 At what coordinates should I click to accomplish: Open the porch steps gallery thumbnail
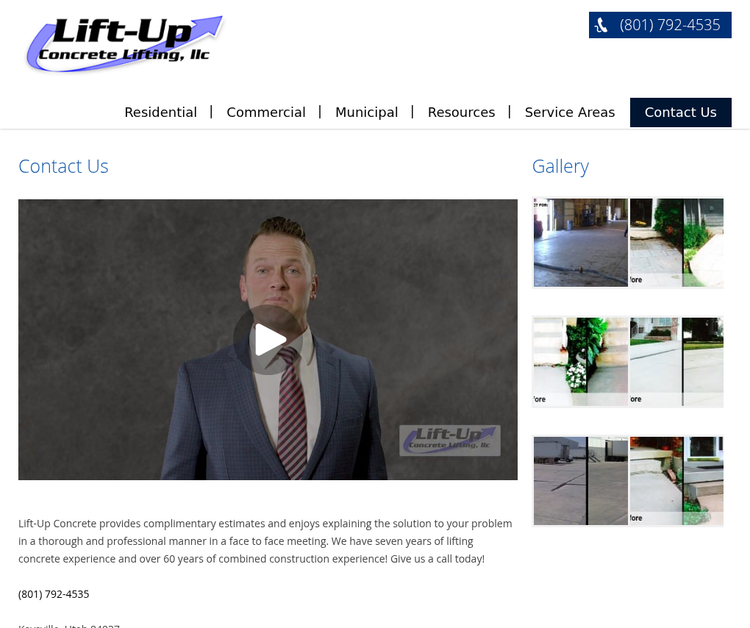click(676, 481)
